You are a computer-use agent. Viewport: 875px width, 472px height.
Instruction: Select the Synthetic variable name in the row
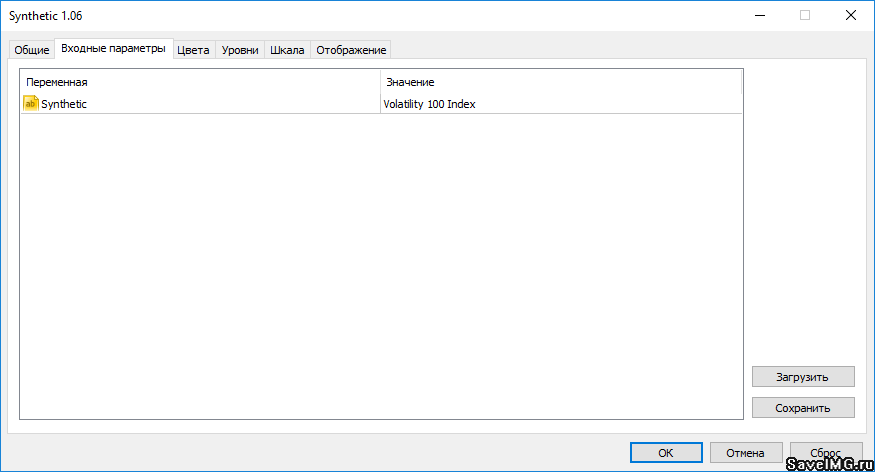64,104
